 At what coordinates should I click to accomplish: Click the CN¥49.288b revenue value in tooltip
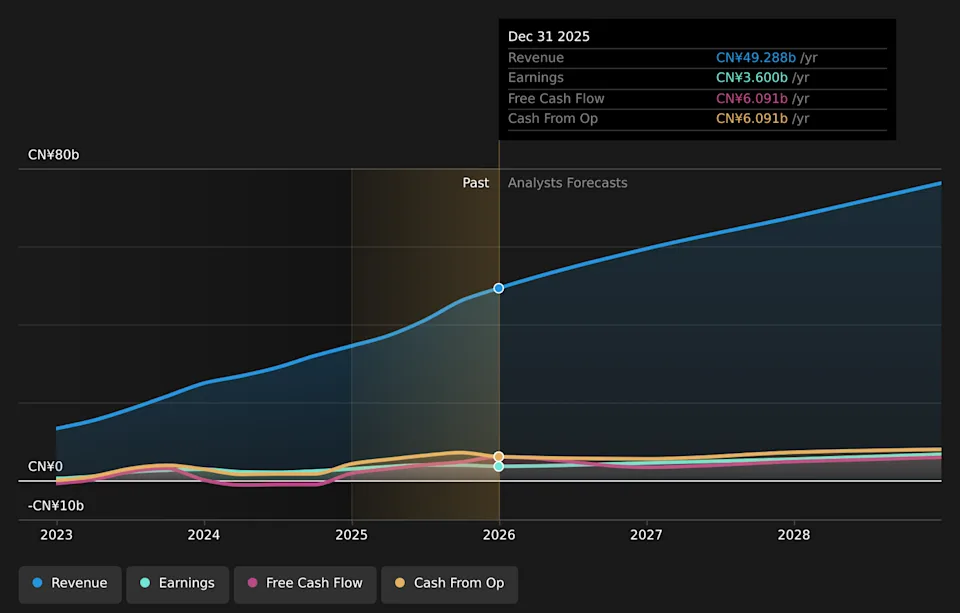(x=756, y=58)
